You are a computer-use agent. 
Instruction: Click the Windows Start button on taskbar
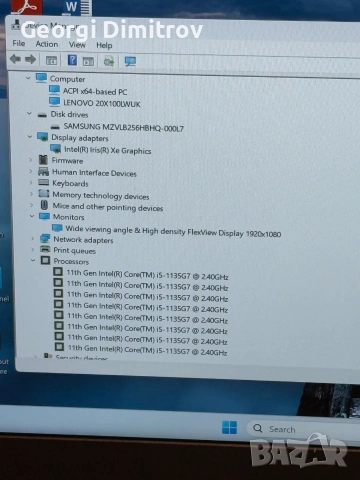(x=229, y=427)
